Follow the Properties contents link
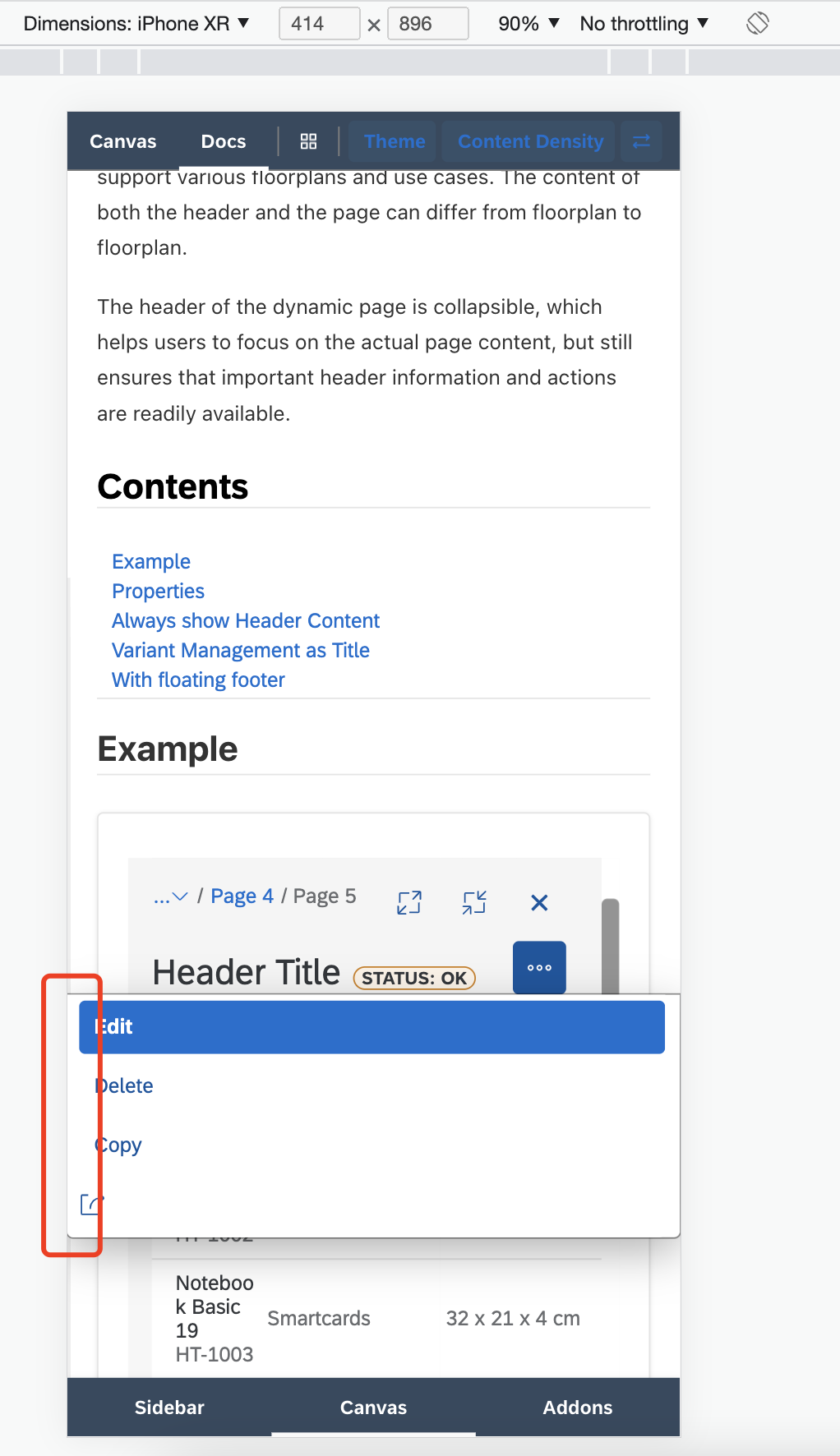 158,591
